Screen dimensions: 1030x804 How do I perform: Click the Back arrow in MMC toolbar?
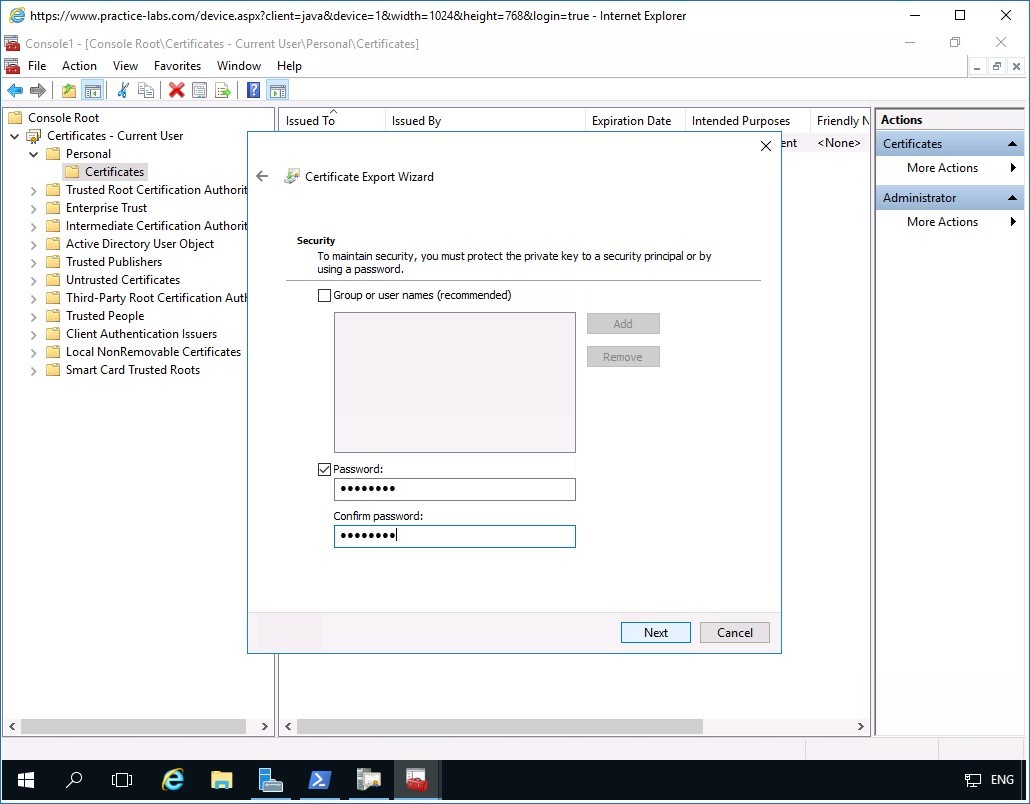click(x=14, y=91)
